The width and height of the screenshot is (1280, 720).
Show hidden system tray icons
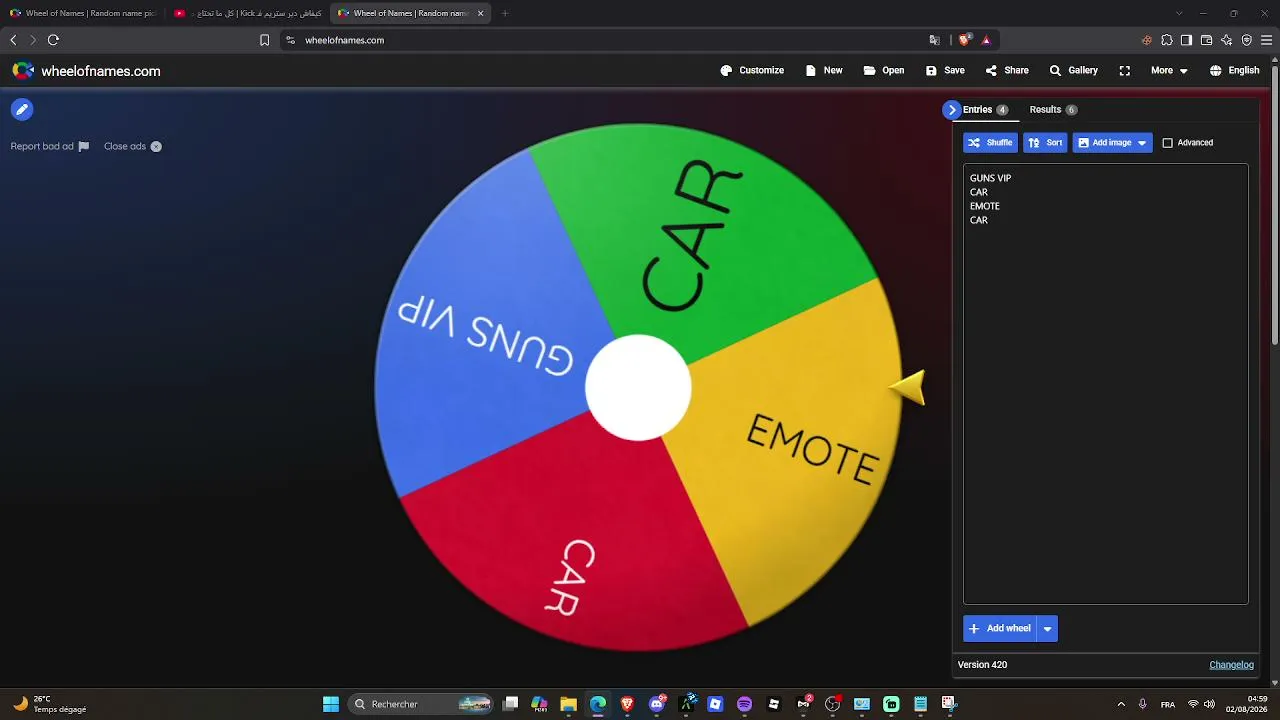tap(1121, 704)
